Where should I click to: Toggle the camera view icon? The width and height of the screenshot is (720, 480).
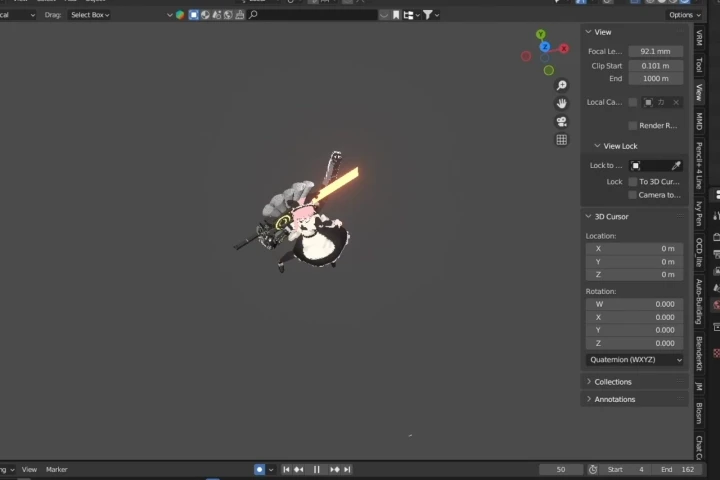click(561, 122)
